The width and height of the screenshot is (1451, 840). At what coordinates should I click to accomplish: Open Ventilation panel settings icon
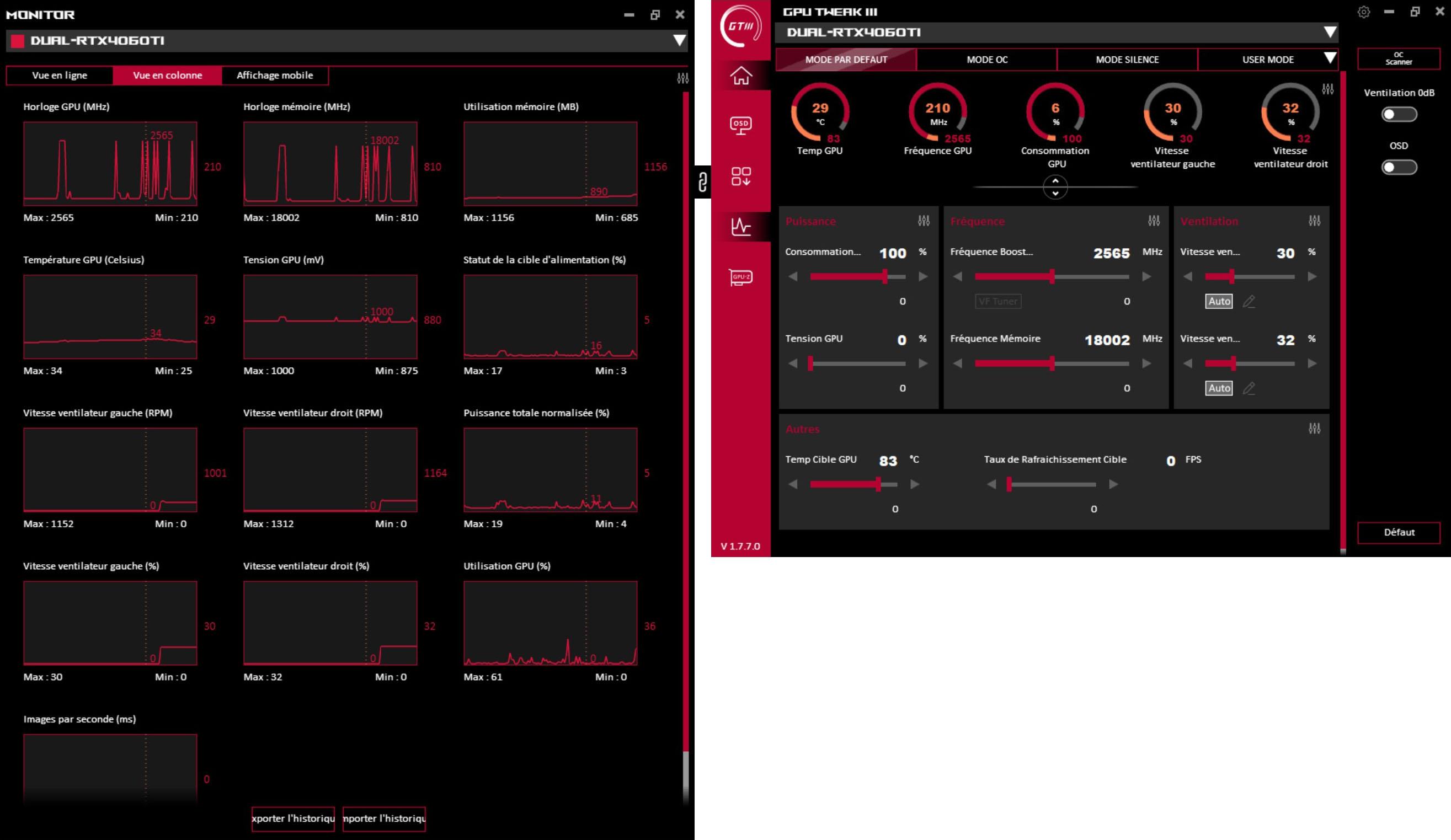pyautogui.click(x=1315, y=221)
